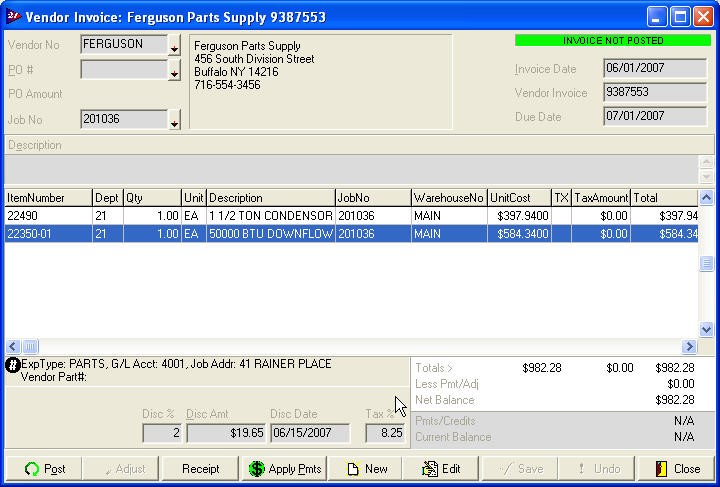Click the Vendor No field FERGUSON
The image size is (720, 487).
tap(124, 45)
